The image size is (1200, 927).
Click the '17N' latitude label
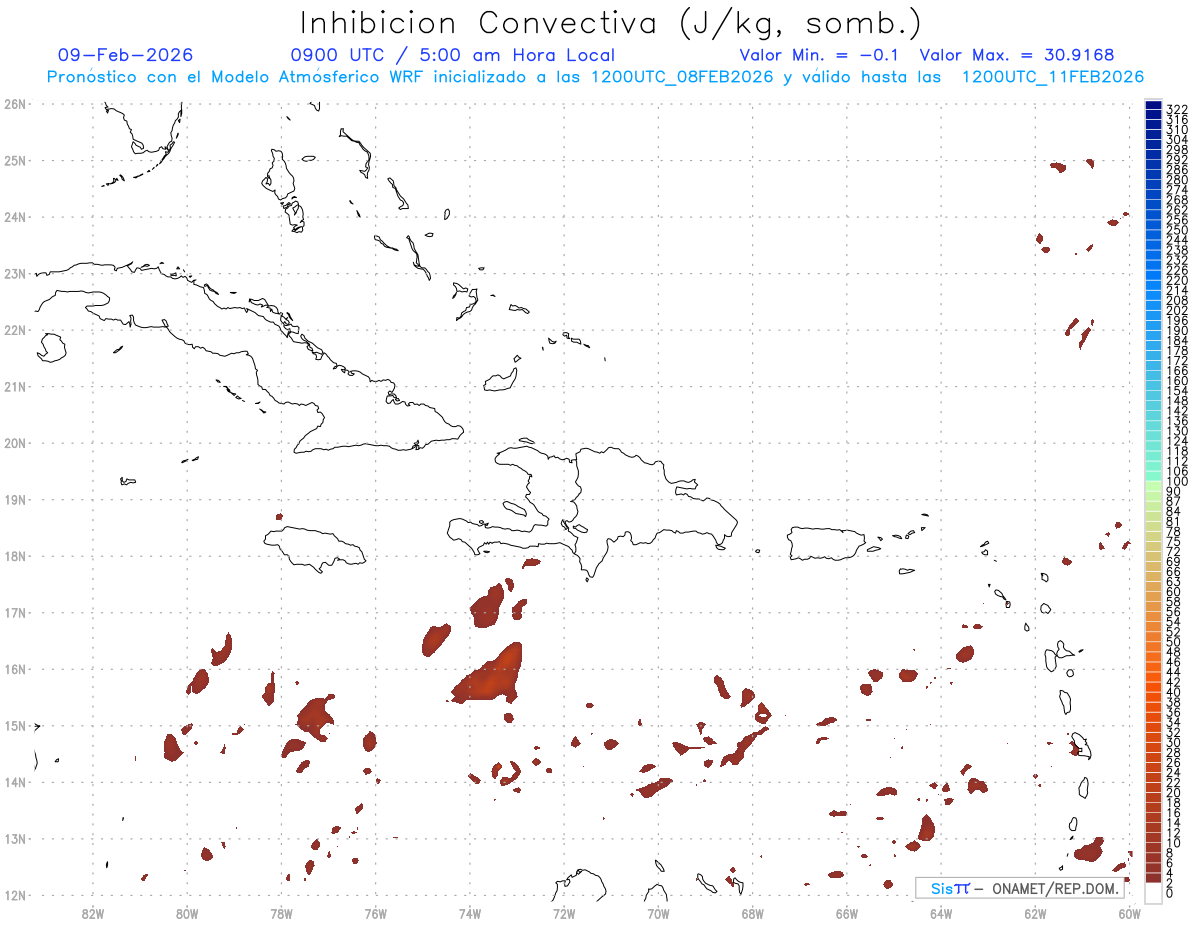coord(15,612)
